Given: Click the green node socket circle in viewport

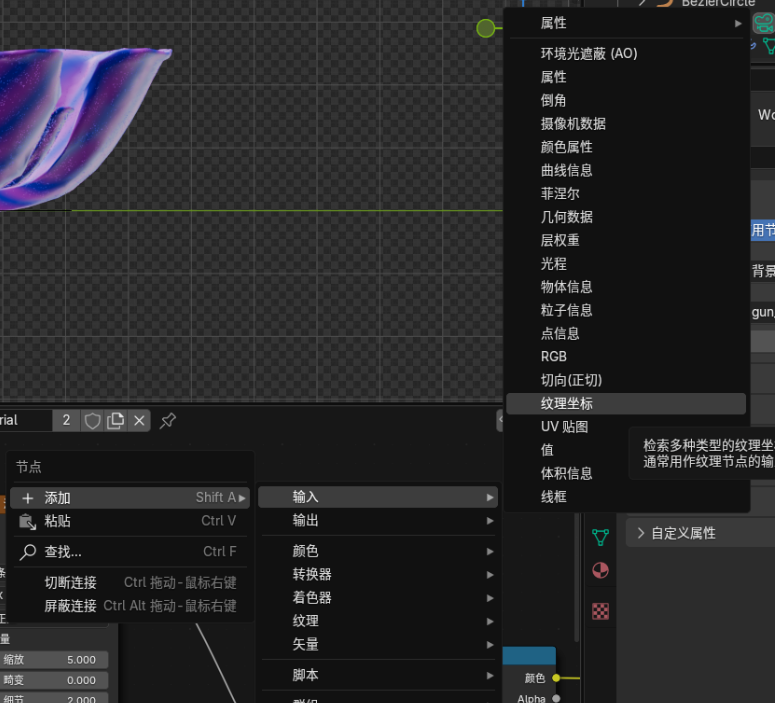Looking at the screenshot, I should click(485, 28).
